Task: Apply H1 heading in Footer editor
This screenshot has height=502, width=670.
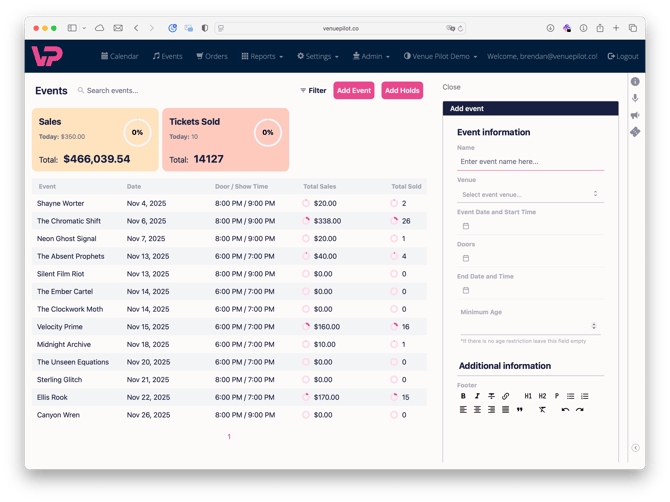Action: pos(528,396)
